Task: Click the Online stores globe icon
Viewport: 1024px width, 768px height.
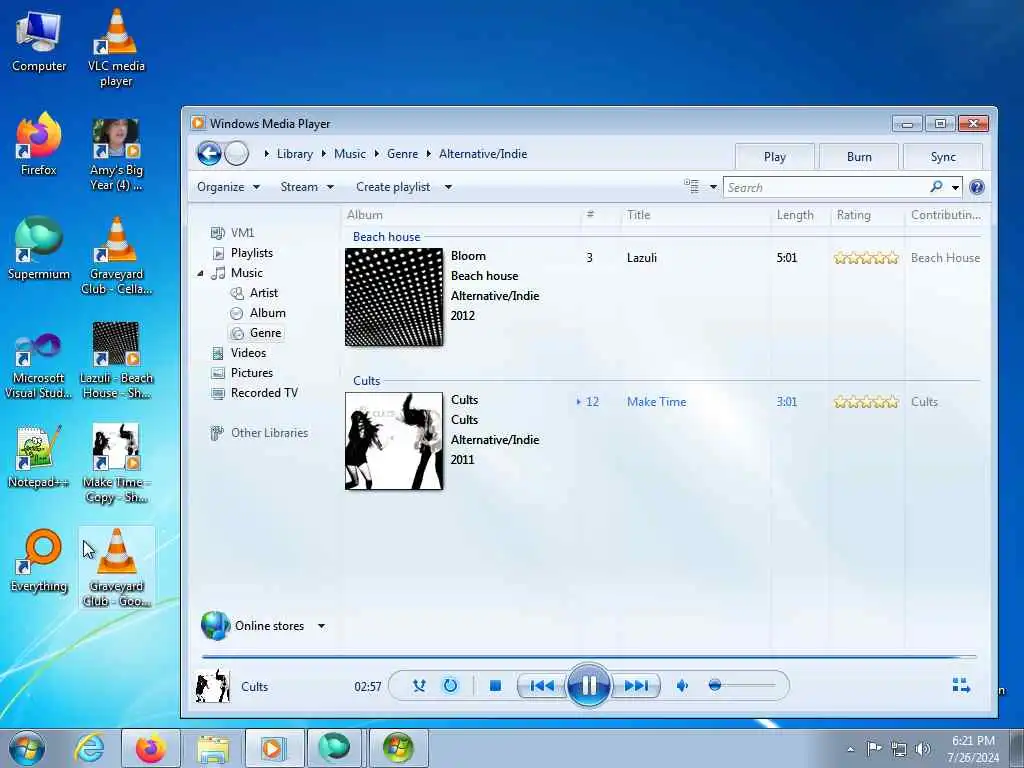Action: click(x=215, y=626)
